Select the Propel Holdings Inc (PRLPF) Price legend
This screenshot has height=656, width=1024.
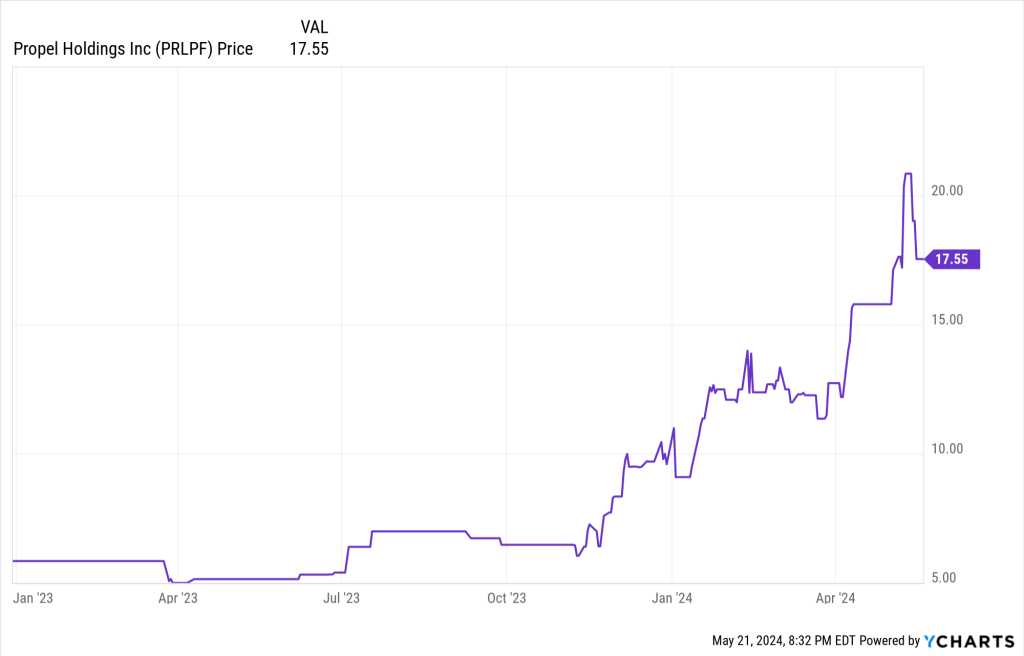[133, 48]
